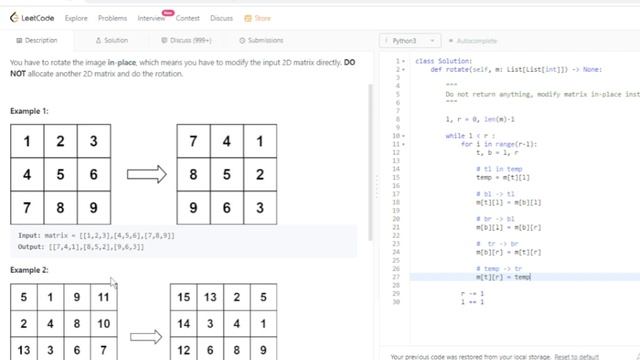Click the Discuss tab chat icon
Image resolution: width=640 pixels, height=360 pixels.
pos(164,40)
